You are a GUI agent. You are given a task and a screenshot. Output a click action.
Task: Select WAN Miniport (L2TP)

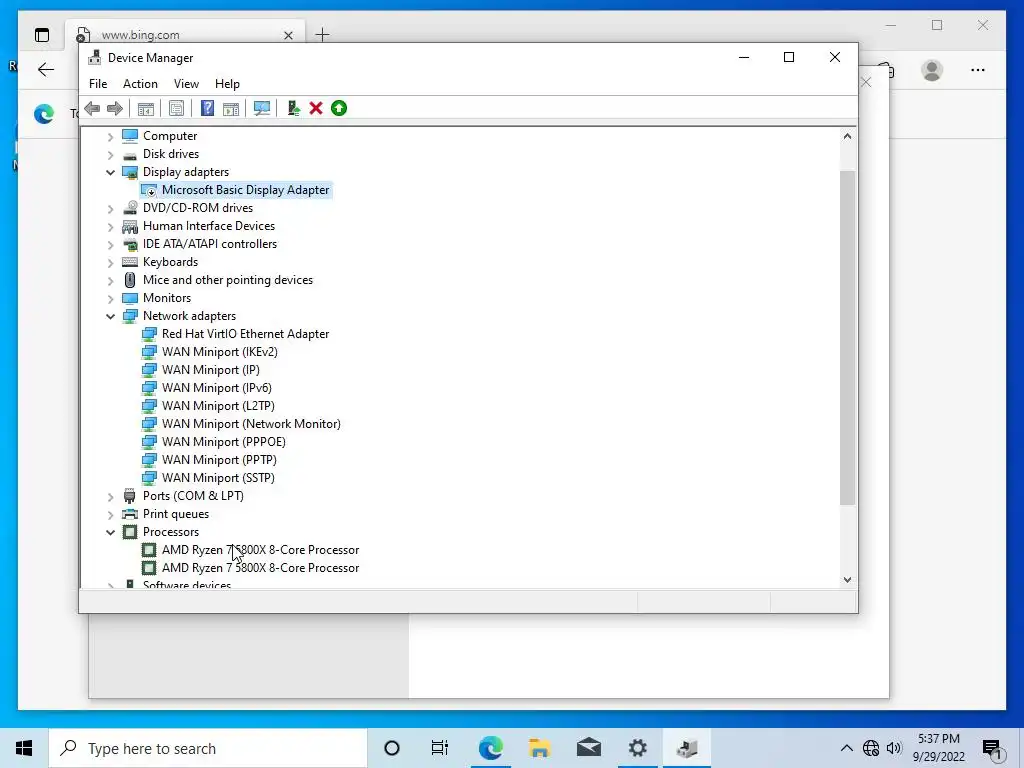218,406
